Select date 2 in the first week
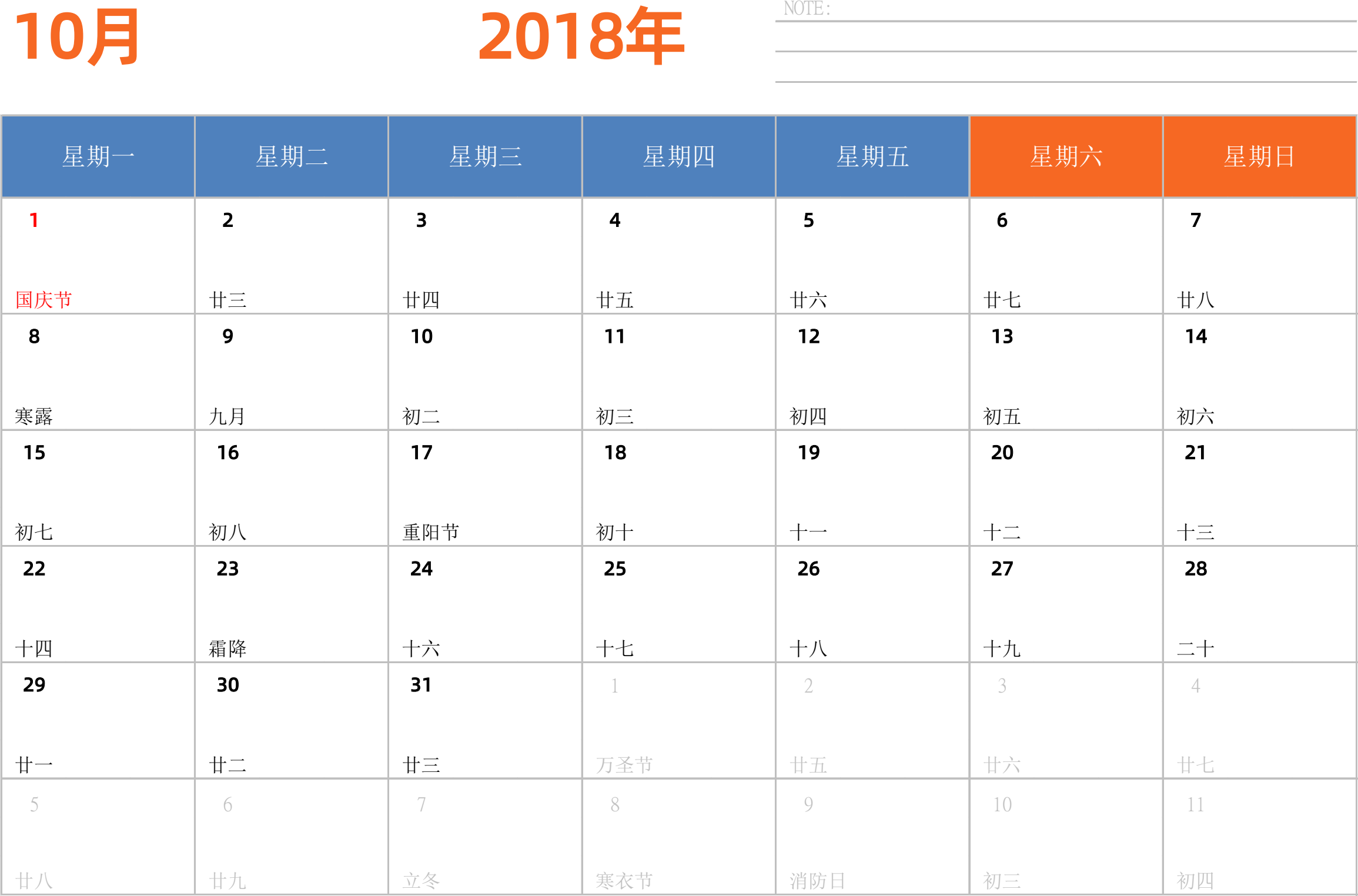The height and width of the screenshot is (896, 1358). tap(228, 220)
